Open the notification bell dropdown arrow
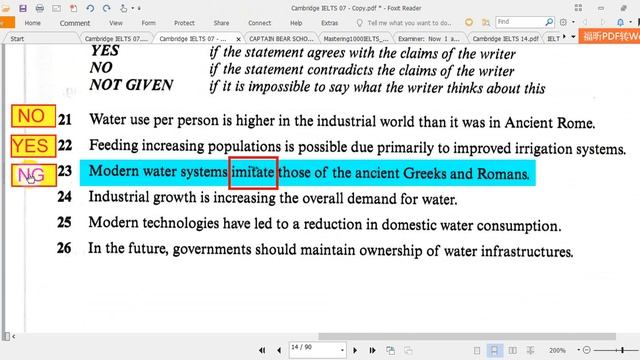This screenshot has height=360, width=640. [630, 22]
